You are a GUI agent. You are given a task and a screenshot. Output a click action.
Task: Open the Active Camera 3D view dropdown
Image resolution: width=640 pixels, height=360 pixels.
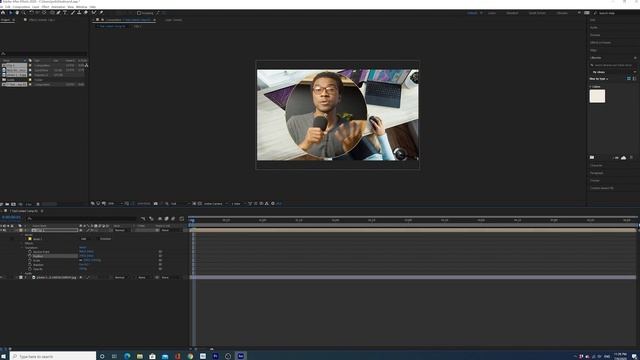pyautogui.click(x=215, y=203)
